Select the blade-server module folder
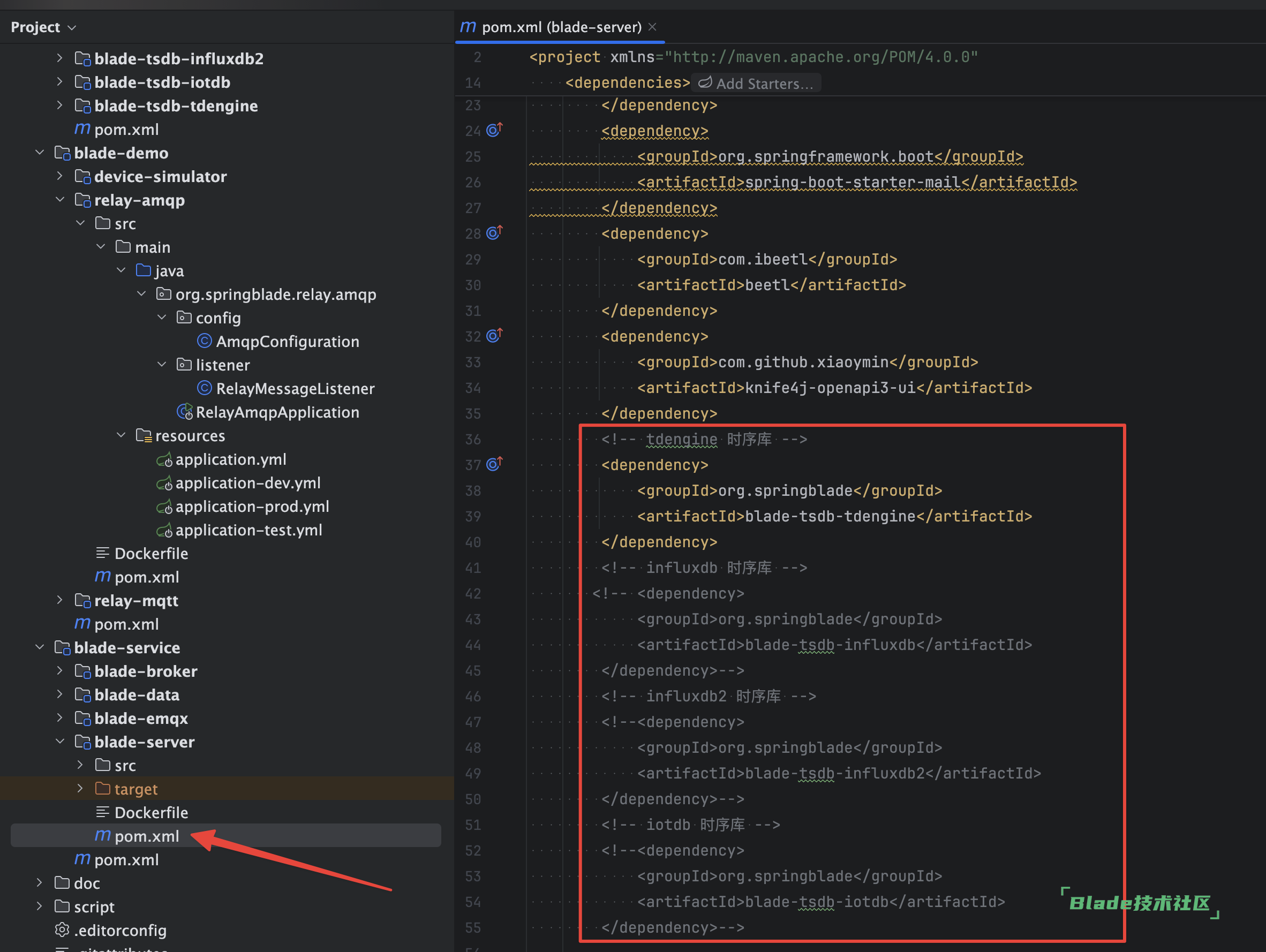This screenshot has height=952, width=1266. click(x=134, y=742)
